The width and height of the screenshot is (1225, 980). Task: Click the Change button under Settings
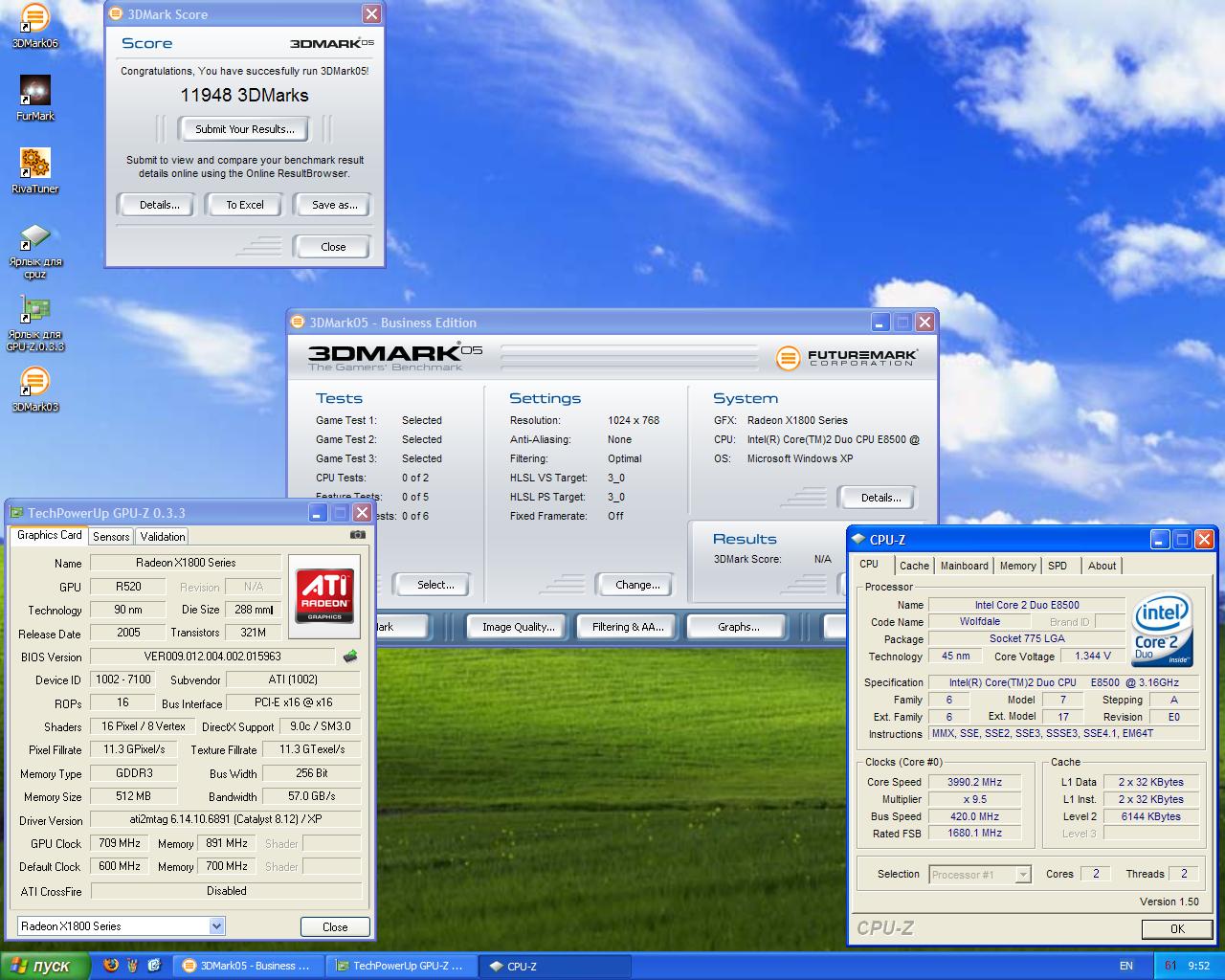637,585
